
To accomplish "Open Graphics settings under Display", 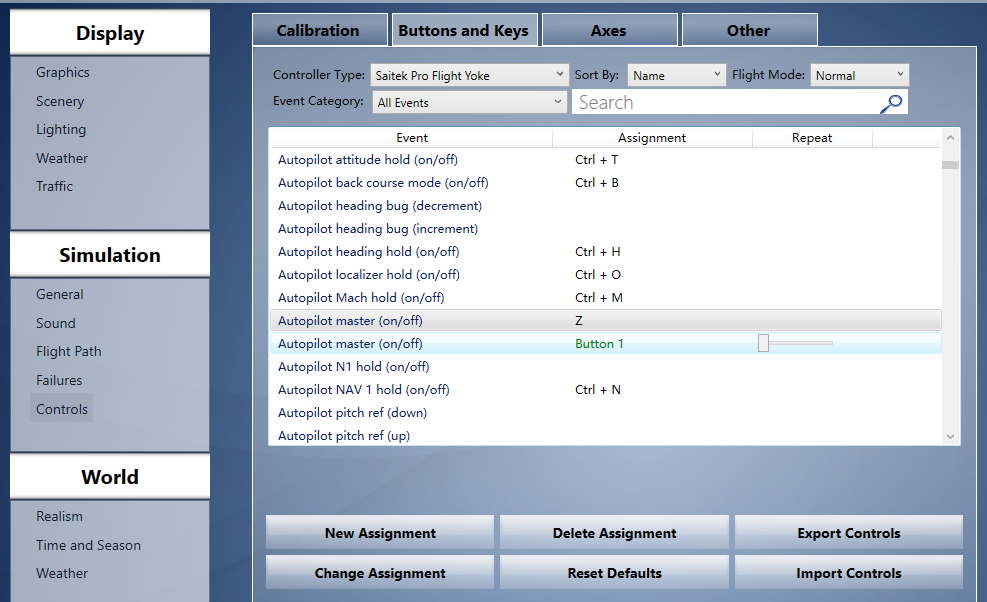I will pos(63,72).
